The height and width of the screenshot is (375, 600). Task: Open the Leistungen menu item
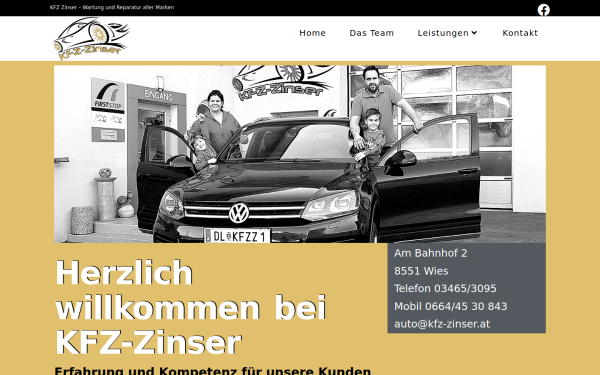pos(443,33)
